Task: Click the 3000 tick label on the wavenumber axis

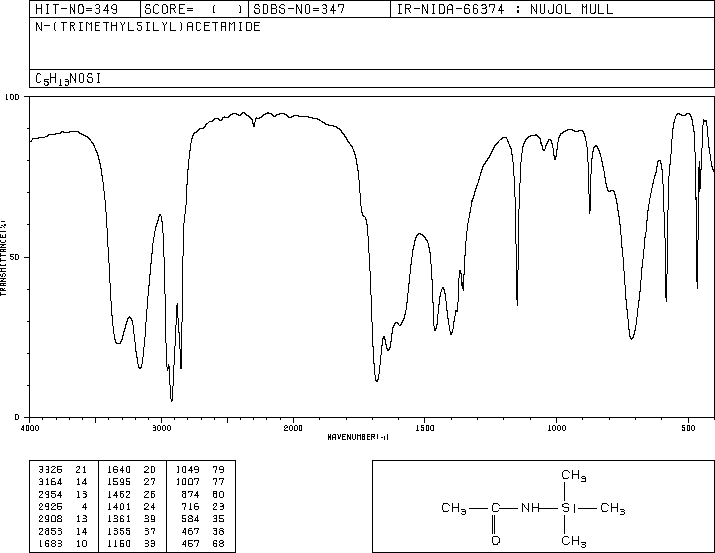Action: (161, 428)
